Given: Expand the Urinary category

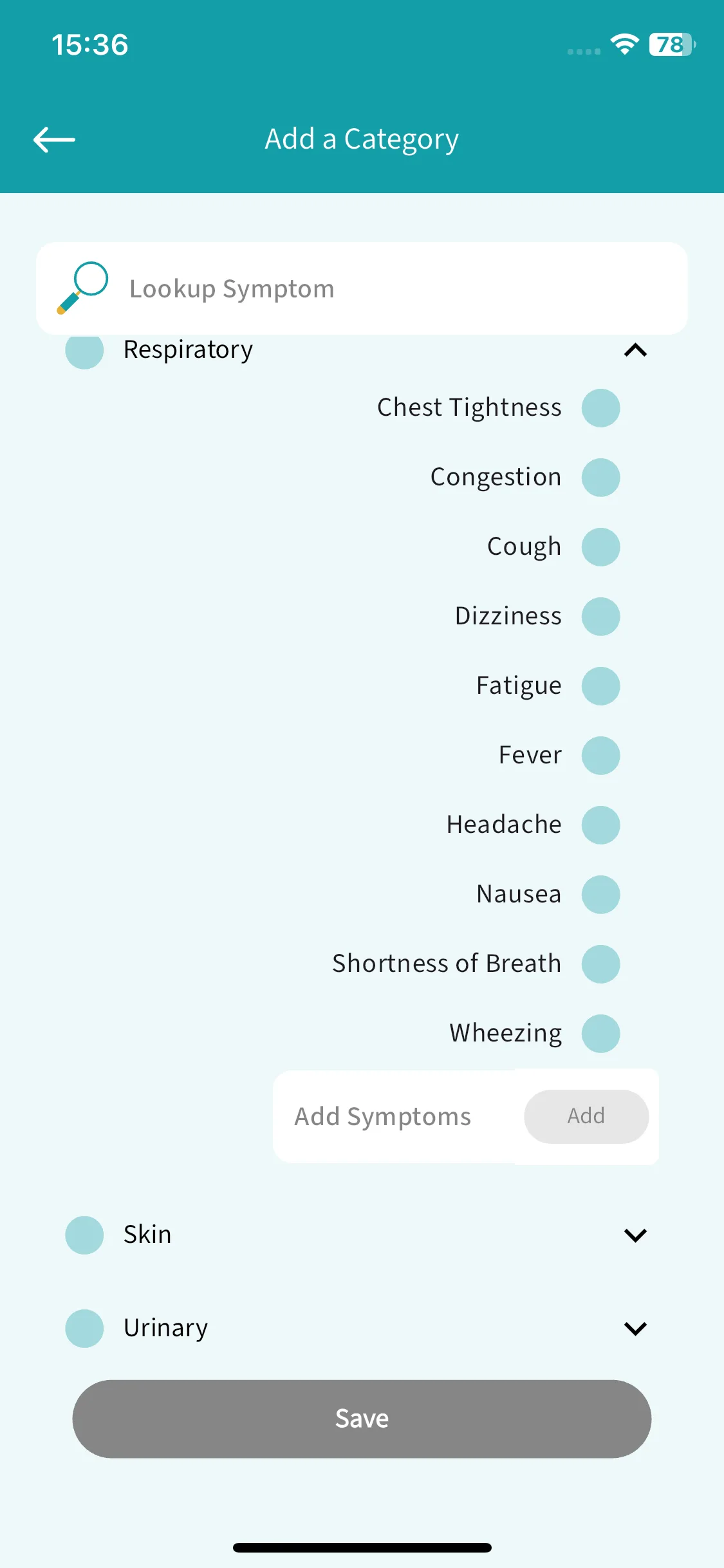Looking at the screenshot, I should [x=635, y=1329].
